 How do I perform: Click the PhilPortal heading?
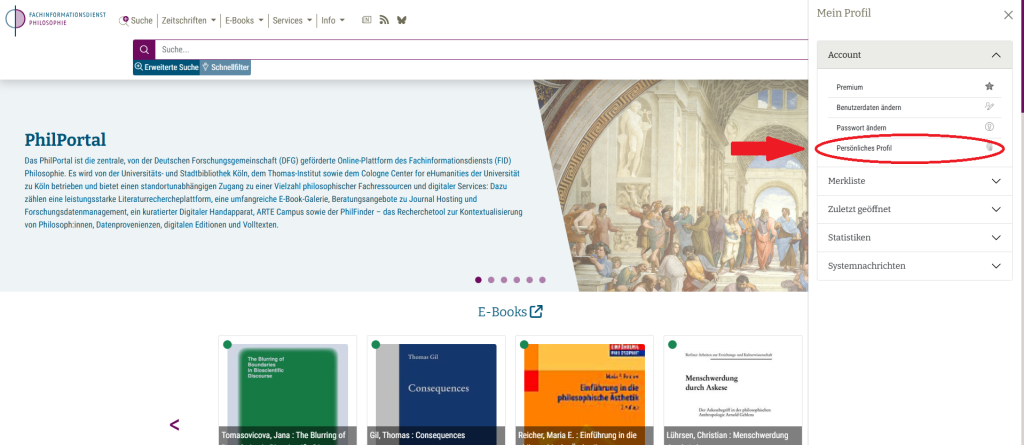(x=65, y=140)
